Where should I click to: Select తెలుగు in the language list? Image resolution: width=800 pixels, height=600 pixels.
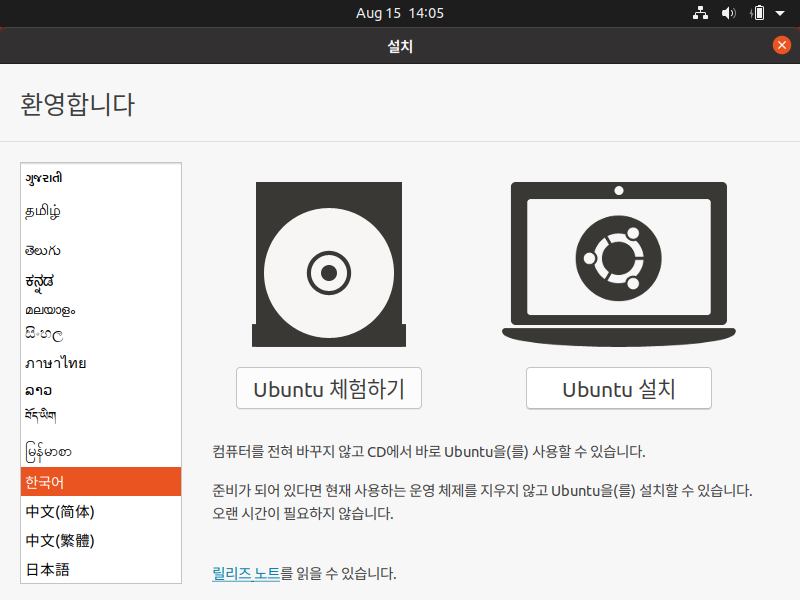pos(101,251)
